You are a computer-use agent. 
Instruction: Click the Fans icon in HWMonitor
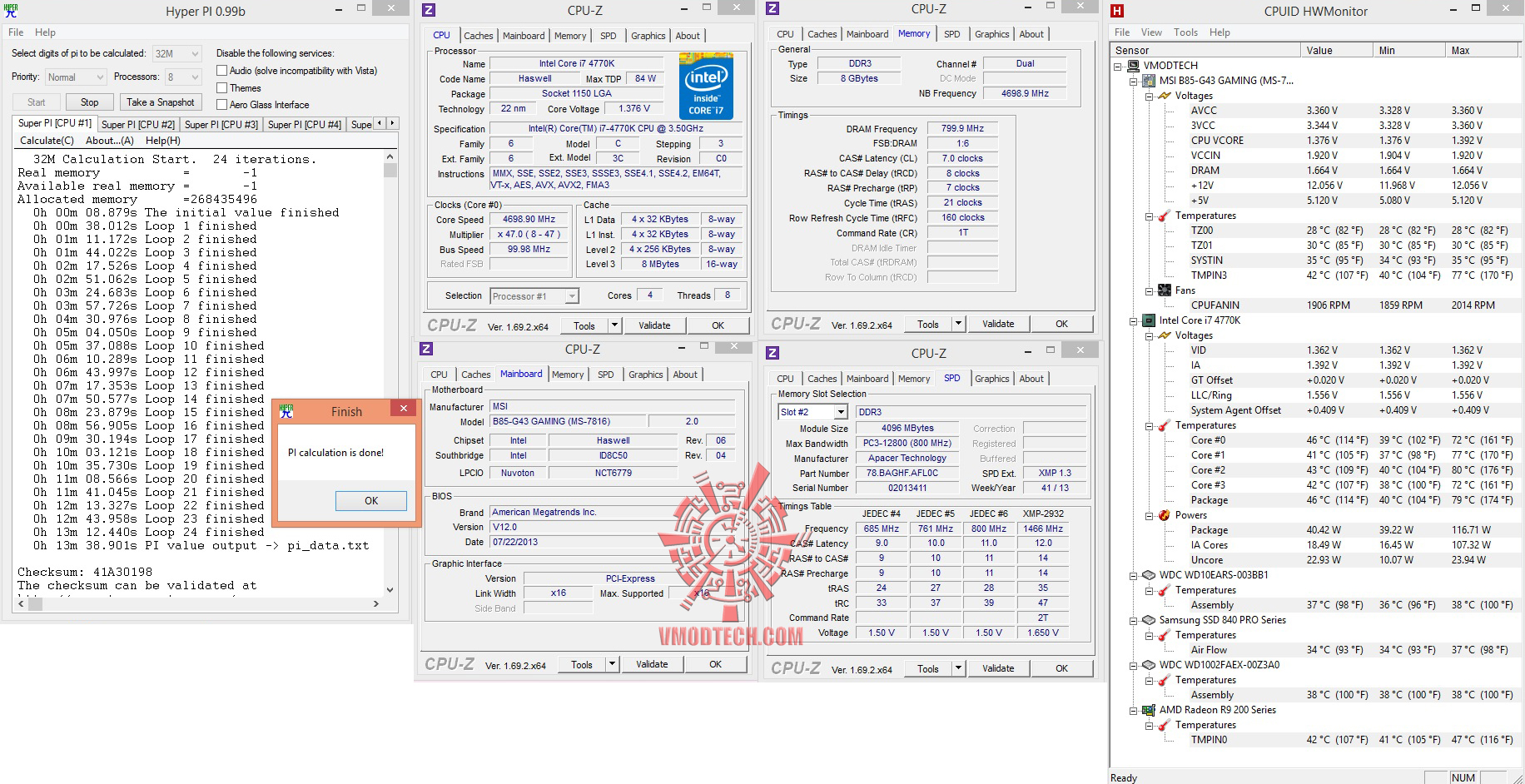[x=1165, y=290]
